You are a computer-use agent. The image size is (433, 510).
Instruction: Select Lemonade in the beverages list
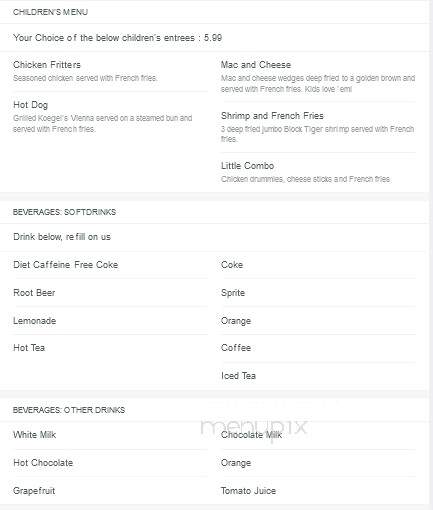tap(34, 321)
